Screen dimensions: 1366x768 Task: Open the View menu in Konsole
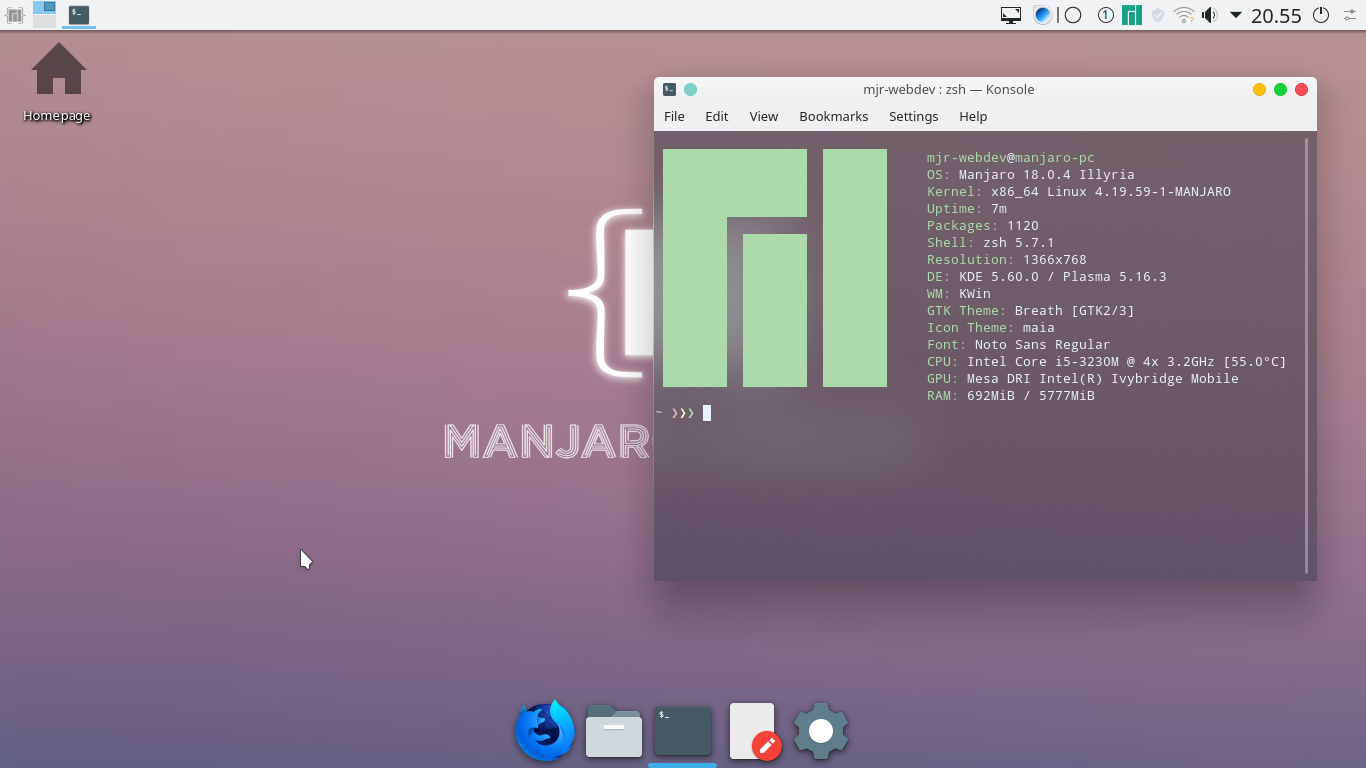click(763, 116)
